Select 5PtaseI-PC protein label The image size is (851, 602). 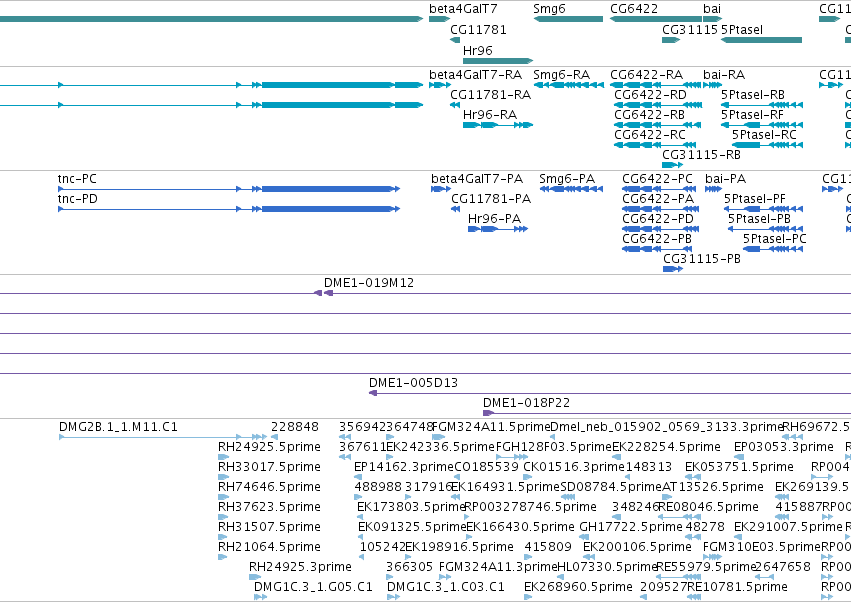774,239
